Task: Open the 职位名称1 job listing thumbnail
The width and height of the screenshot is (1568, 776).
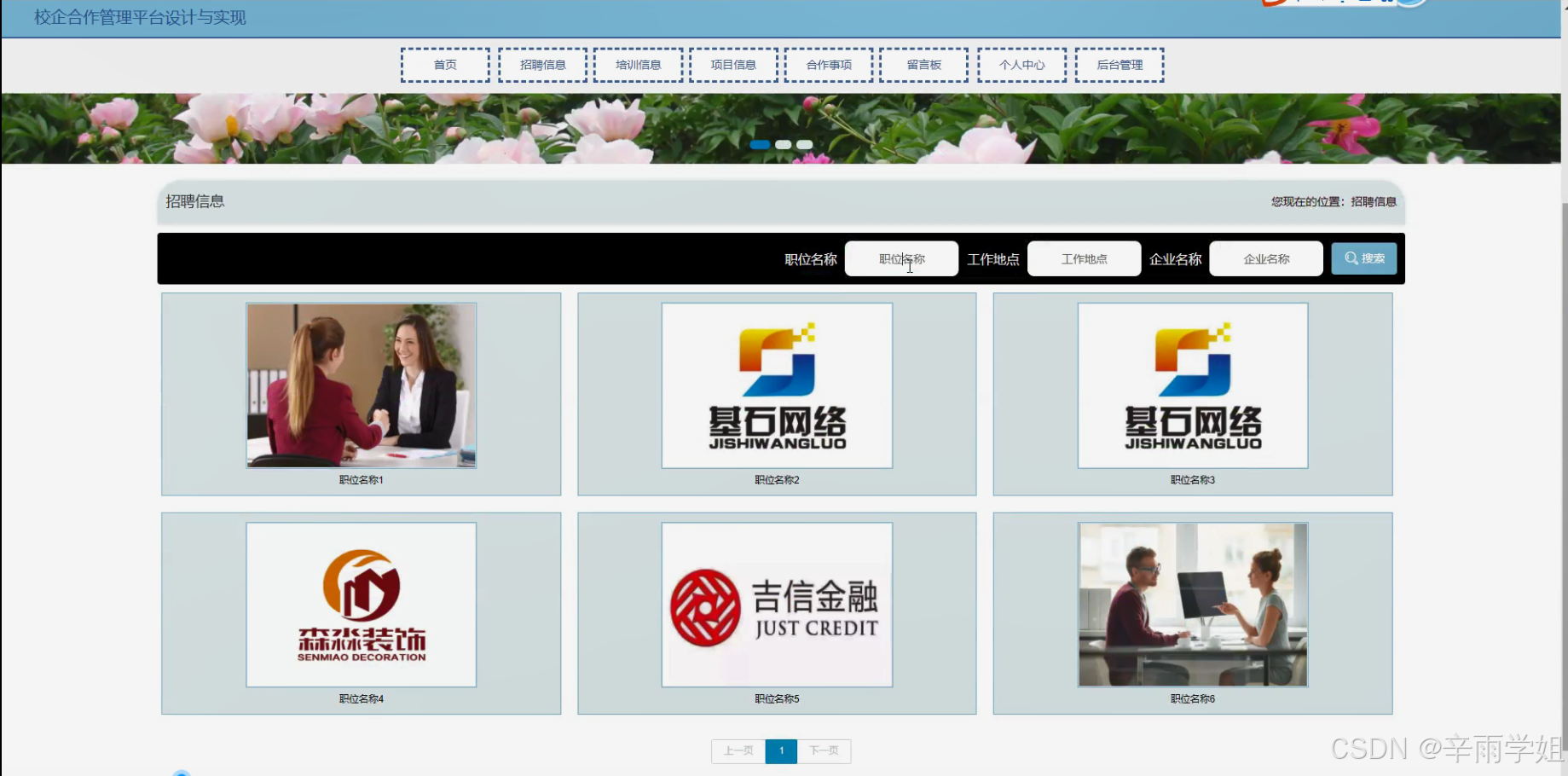Action: point(361,385)
